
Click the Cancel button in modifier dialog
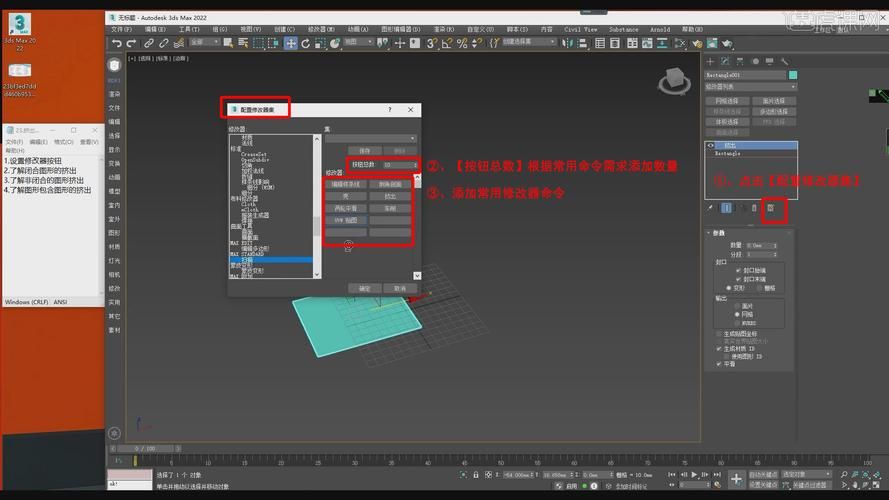(400, 289)
